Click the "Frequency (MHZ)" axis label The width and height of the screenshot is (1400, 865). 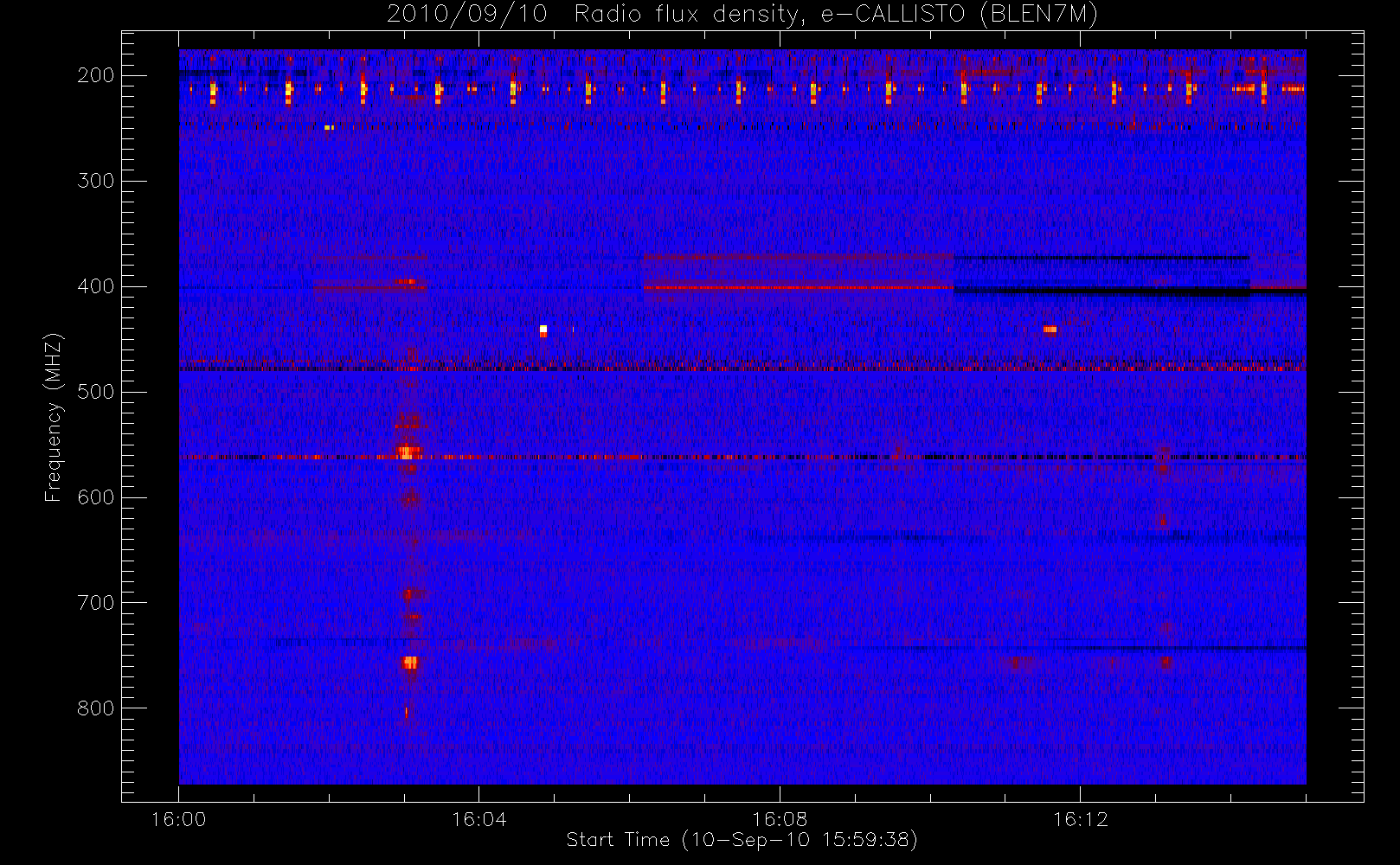click(54, 418)
